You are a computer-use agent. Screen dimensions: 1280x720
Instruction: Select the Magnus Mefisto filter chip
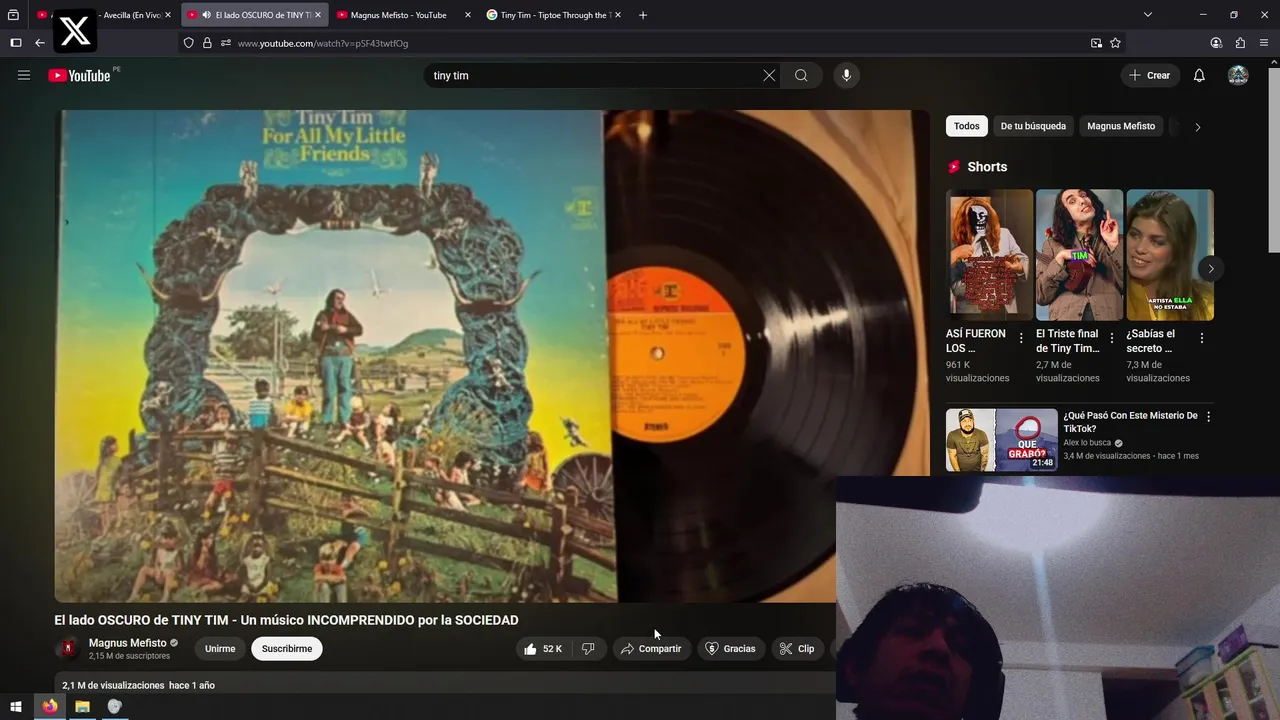pyautogui.click(x=1121, y=126)
